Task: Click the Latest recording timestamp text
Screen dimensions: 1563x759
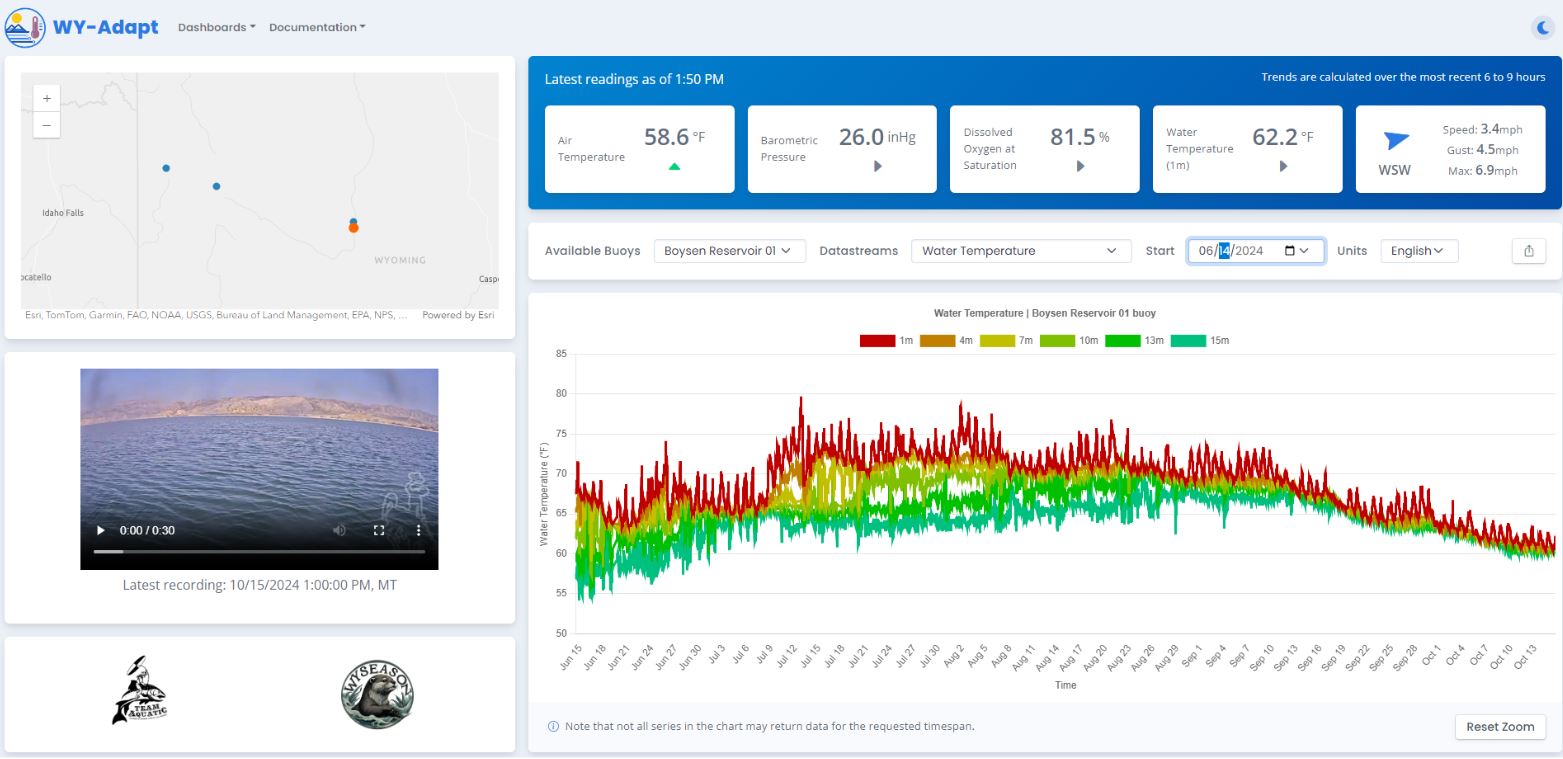Action: click(x=259, y=585)
